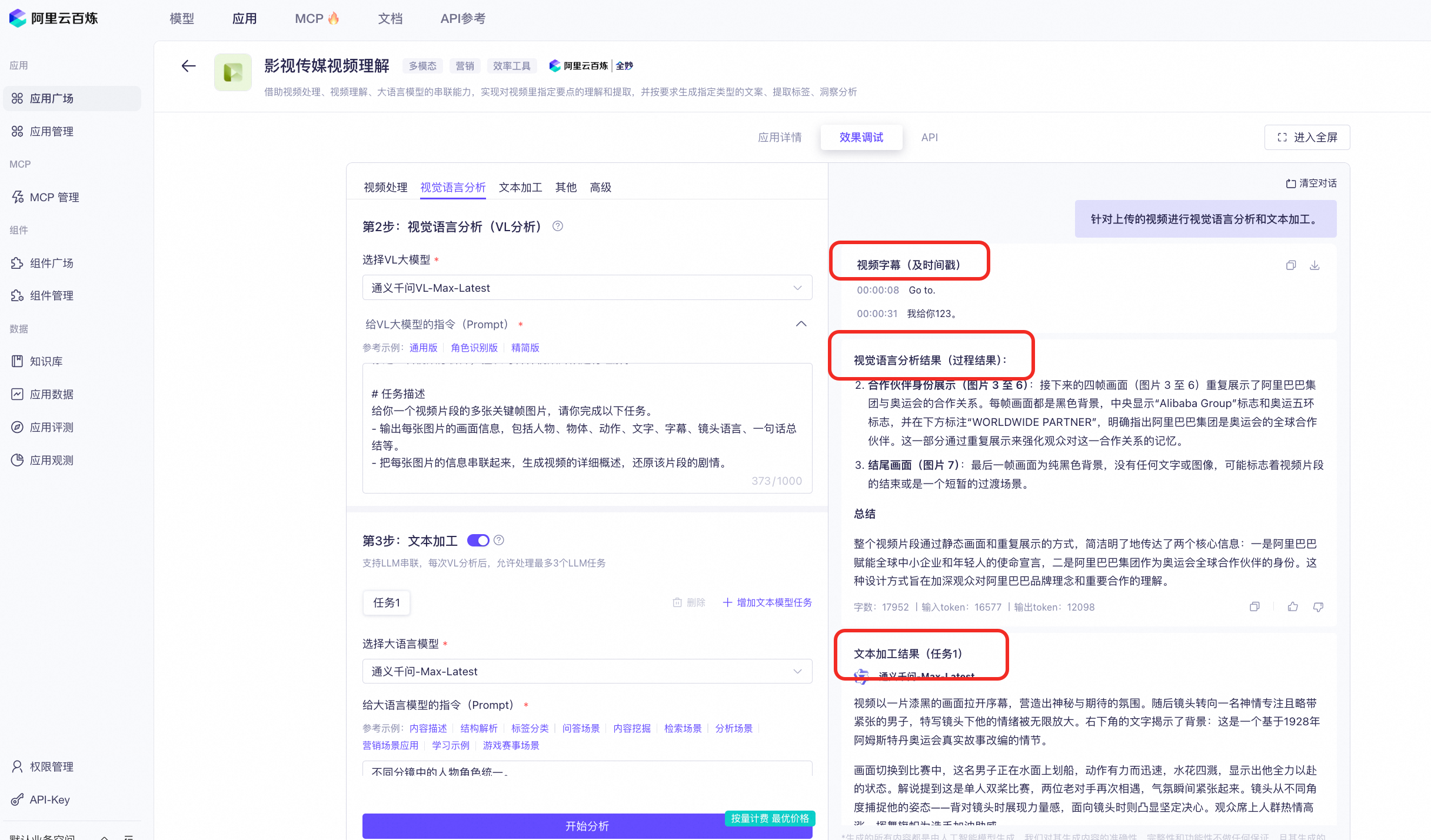Copy the video subtitle result

[x=1290, y=265]
